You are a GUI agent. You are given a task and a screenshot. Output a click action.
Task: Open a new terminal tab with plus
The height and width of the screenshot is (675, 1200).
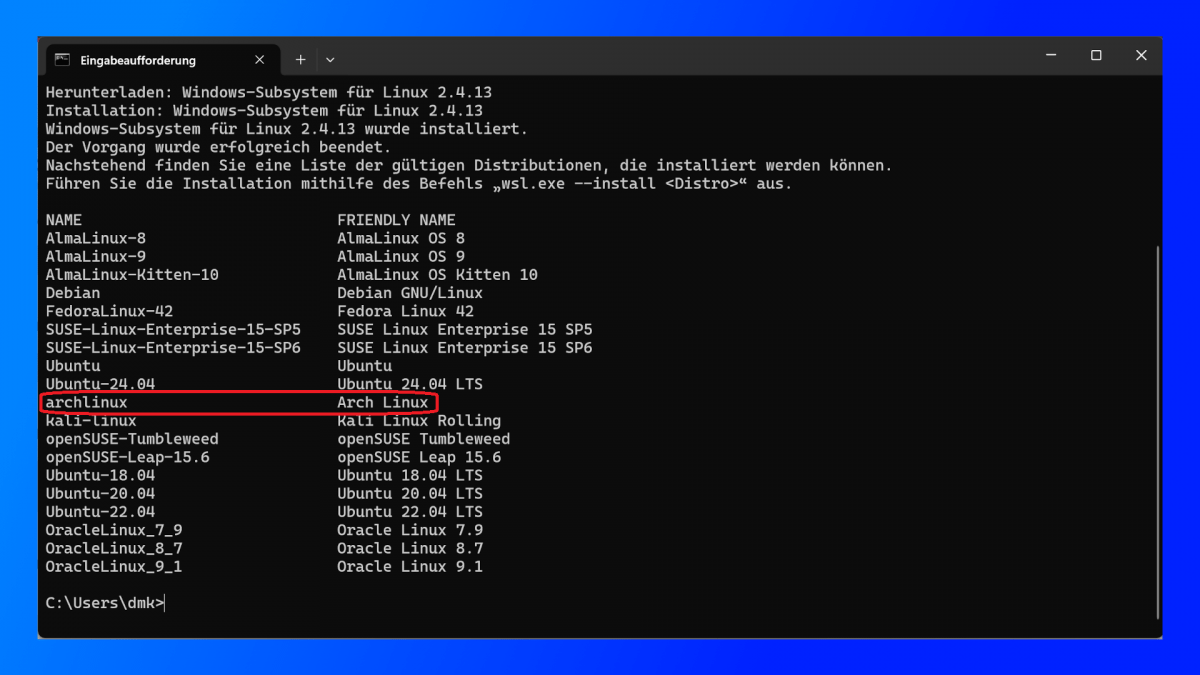click(300, 60)
